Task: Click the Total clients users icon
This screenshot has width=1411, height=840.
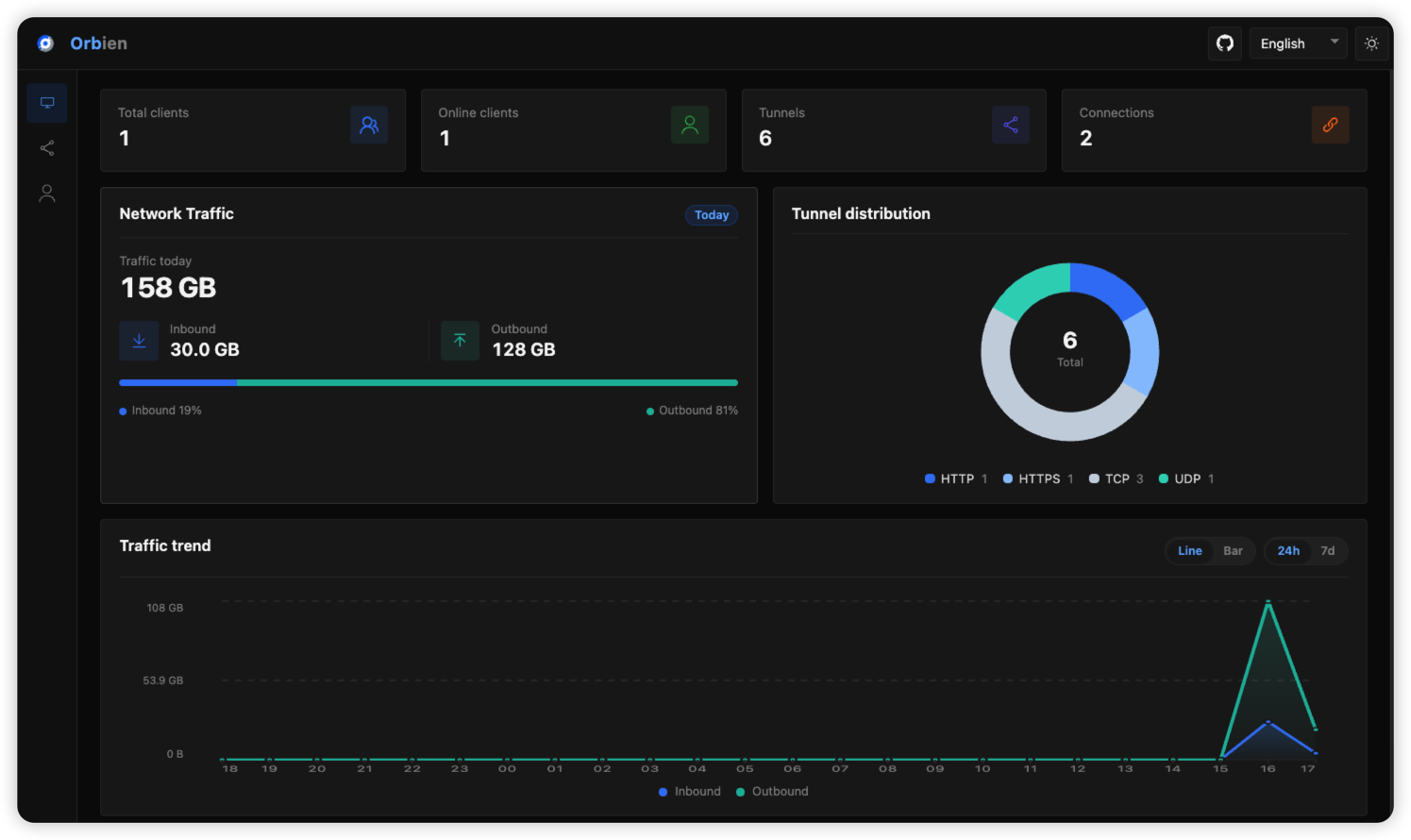Action: (x=369, y=125)
